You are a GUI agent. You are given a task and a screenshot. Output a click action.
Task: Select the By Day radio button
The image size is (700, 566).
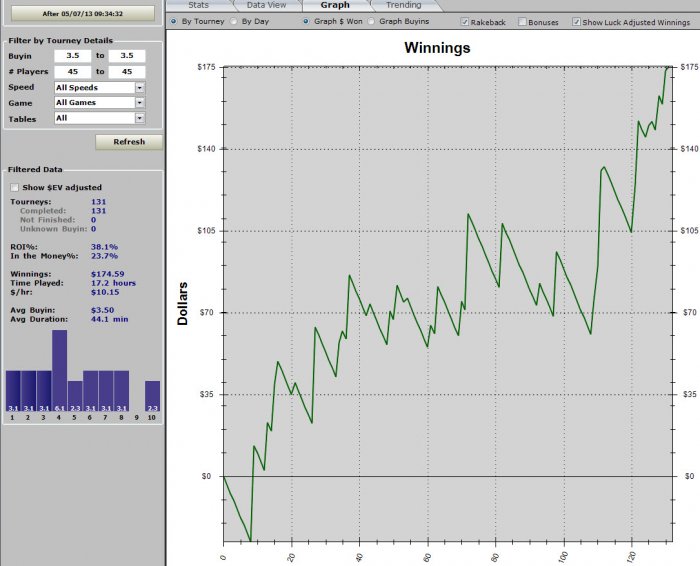234,21
